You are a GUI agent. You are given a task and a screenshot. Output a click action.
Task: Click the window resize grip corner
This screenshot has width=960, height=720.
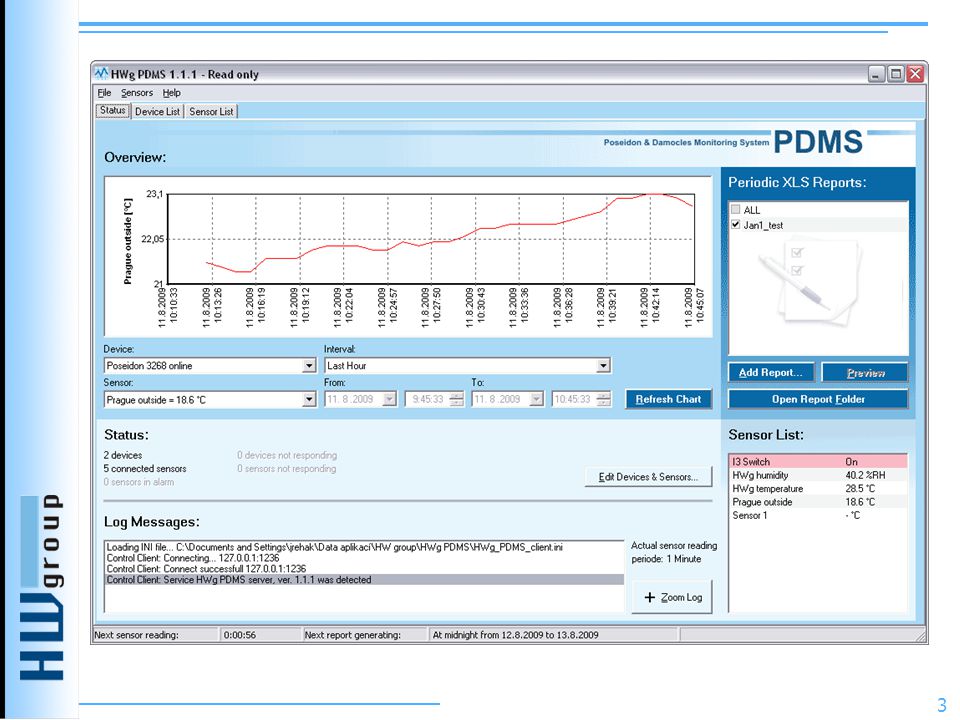921,637
